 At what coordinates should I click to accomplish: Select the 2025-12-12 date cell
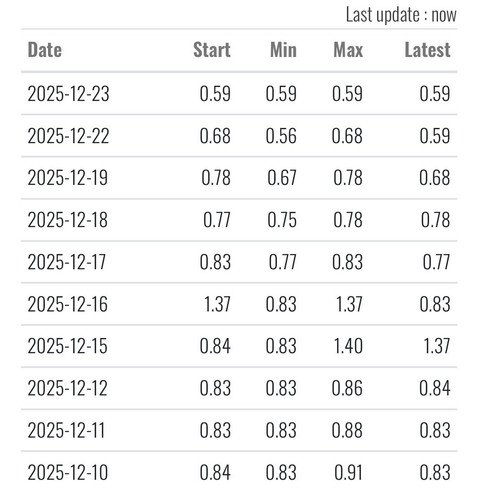pos(67,388)
